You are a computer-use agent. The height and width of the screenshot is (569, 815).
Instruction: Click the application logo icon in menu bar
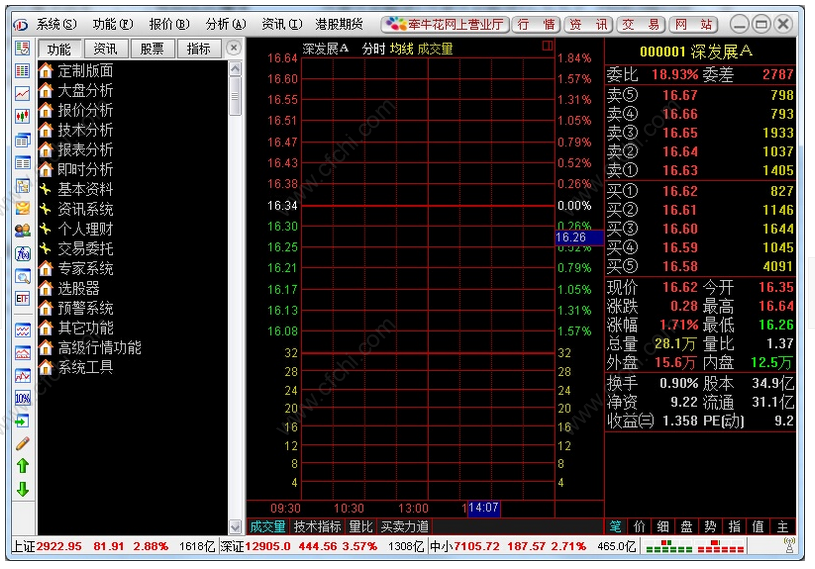coord(21,24)
